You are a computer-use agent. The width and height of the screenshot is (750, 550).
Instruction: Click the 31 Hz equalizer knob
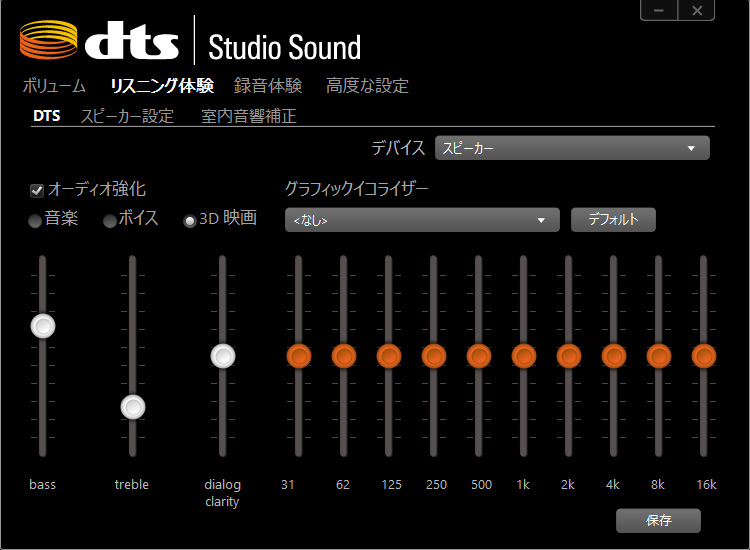pyautogui.click(x=299, y=356)
